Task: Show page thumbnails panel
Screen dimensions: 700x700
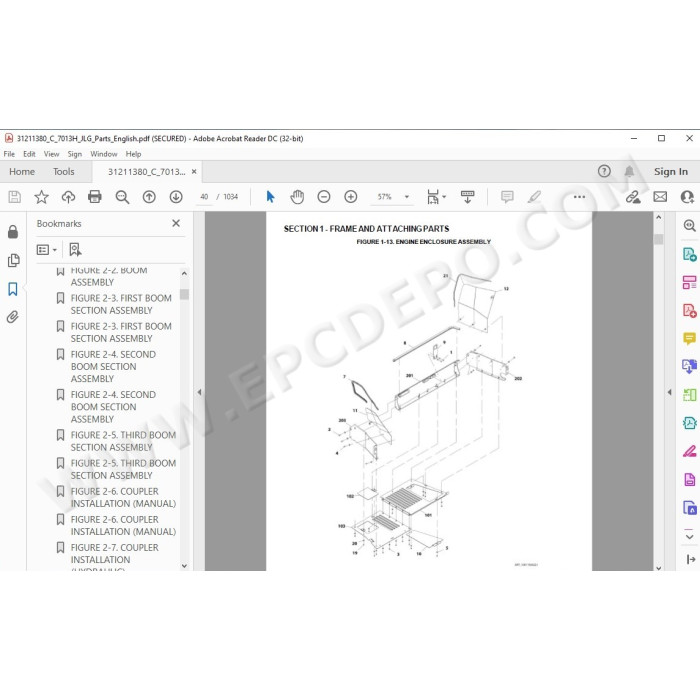Action: tap(13, 260)
